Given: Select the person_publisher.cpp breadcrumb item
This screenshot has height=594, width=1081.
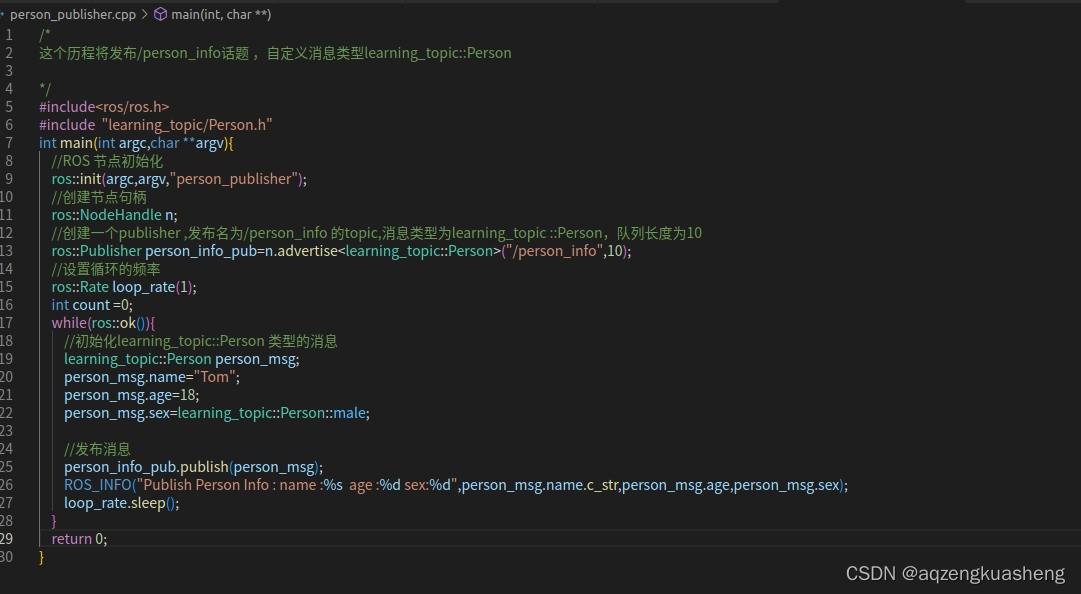Looking at the screenshot, I should click(x=75, y=14).
